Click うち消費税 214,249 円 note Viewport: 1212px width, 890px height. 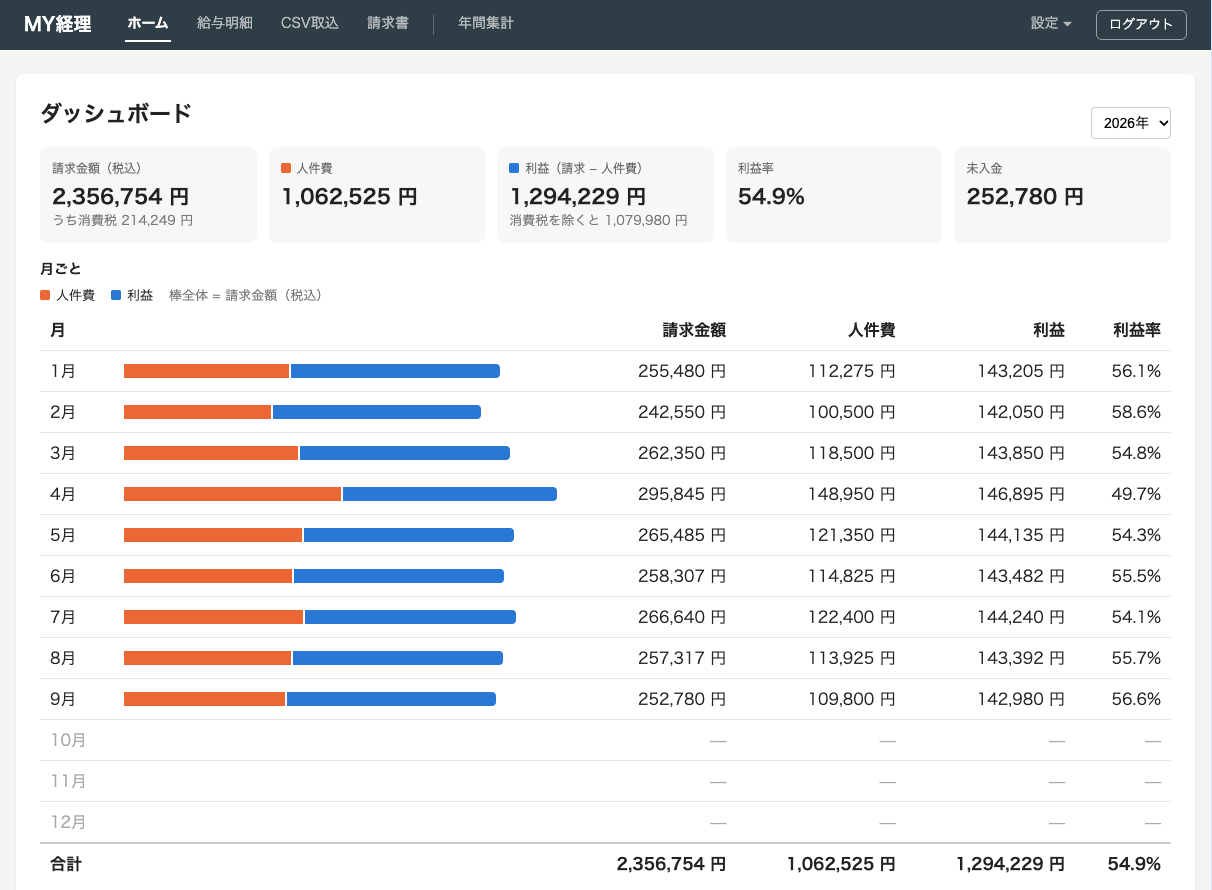point(123,220)
